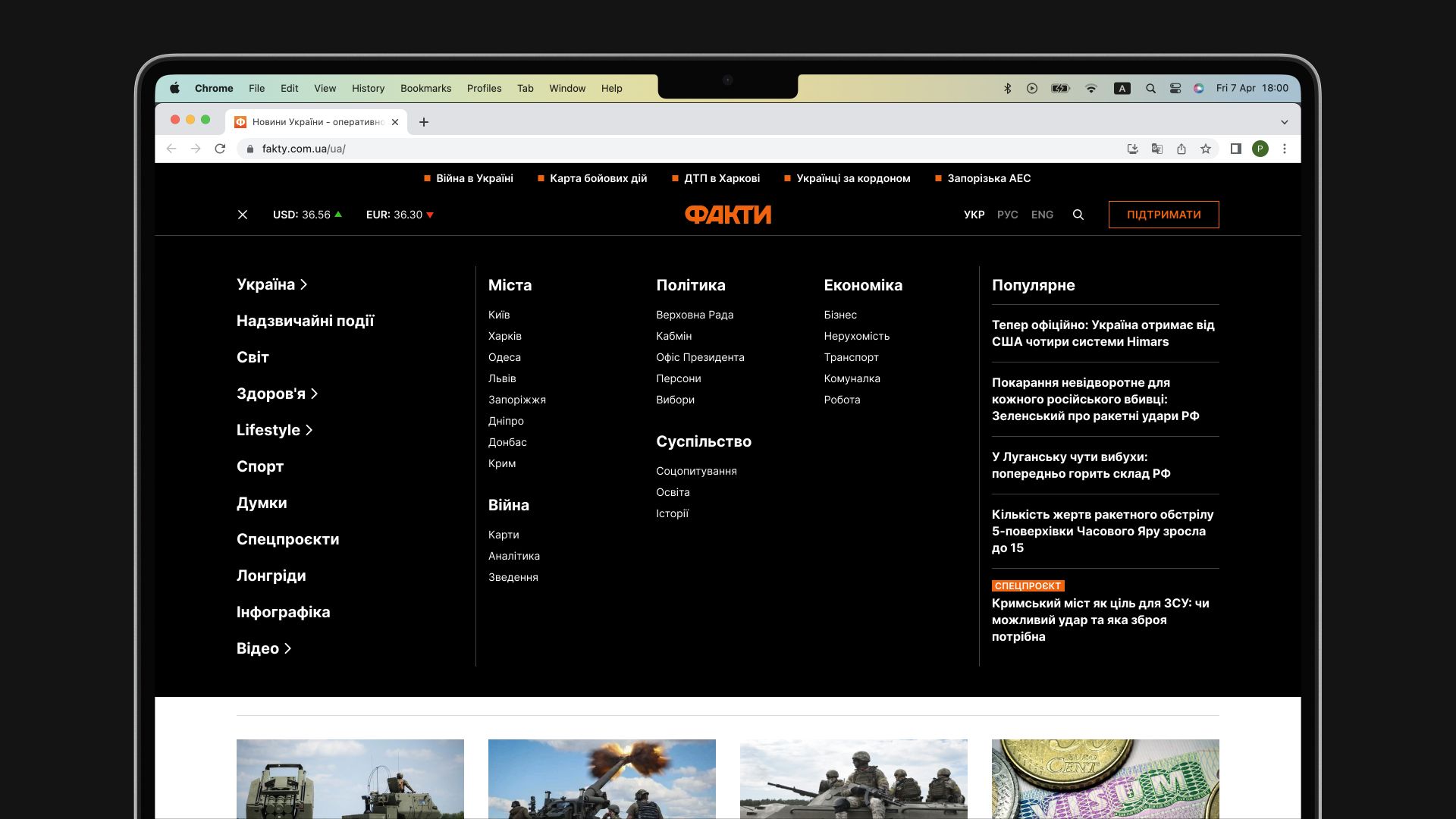
Task: Open the Верховна Рада link
Action: (694, 315)
